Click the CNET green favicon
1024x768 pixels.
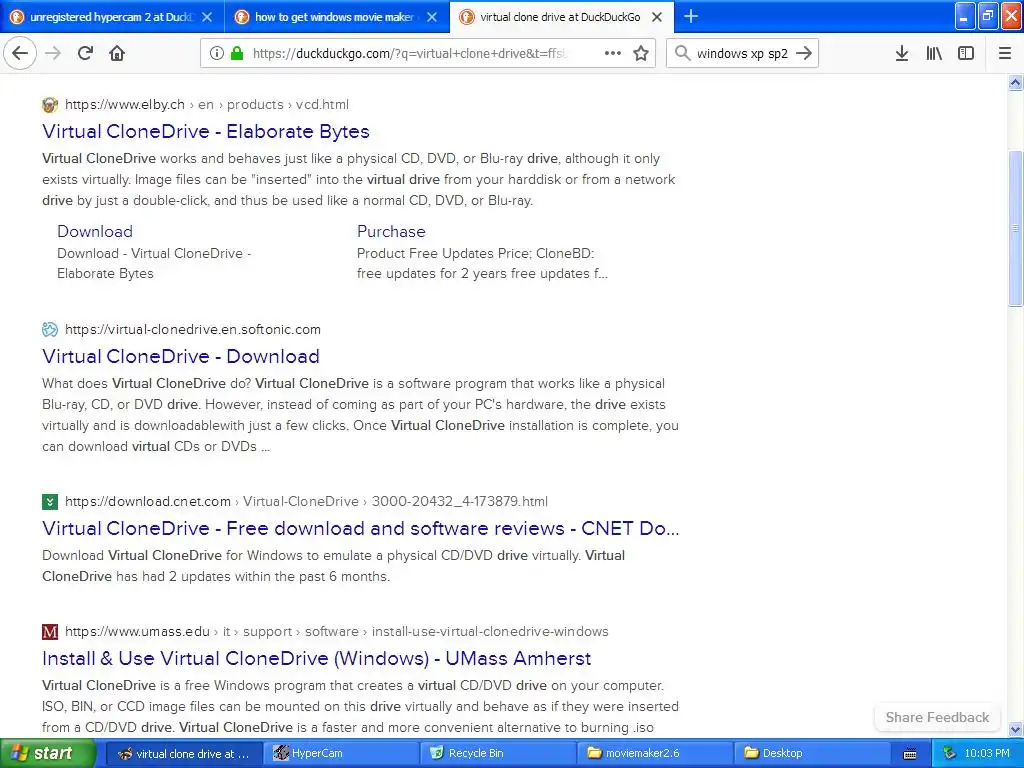tap(50, 502)
